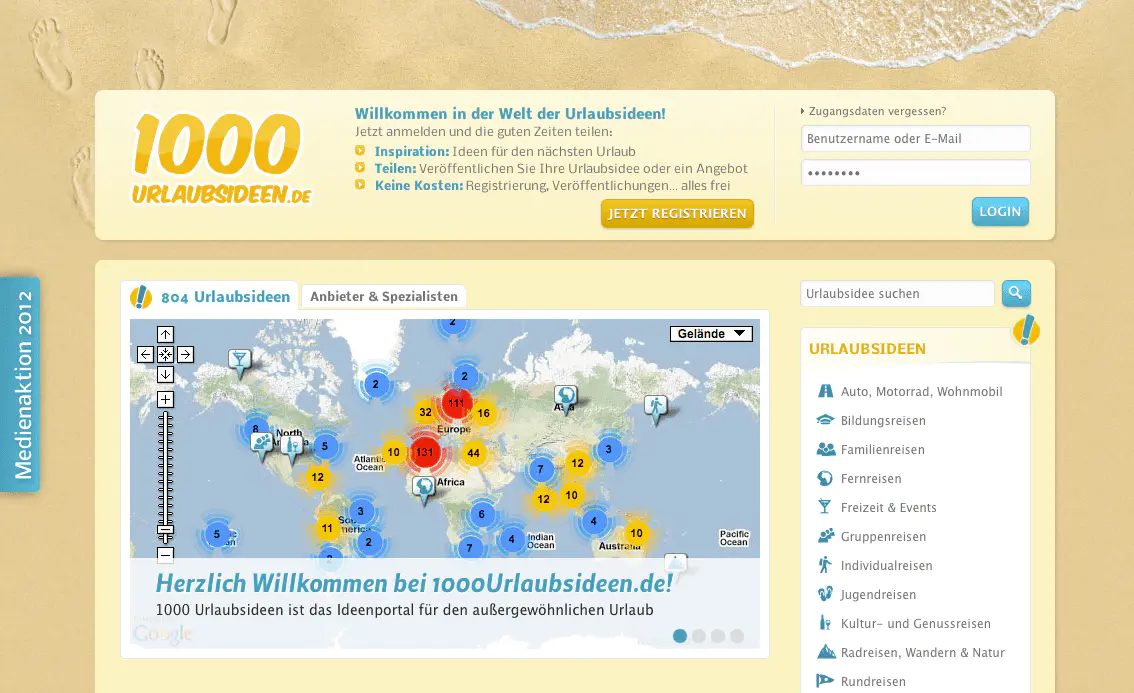
Task: Select the second slideshow dot
Action: (699, 636)
